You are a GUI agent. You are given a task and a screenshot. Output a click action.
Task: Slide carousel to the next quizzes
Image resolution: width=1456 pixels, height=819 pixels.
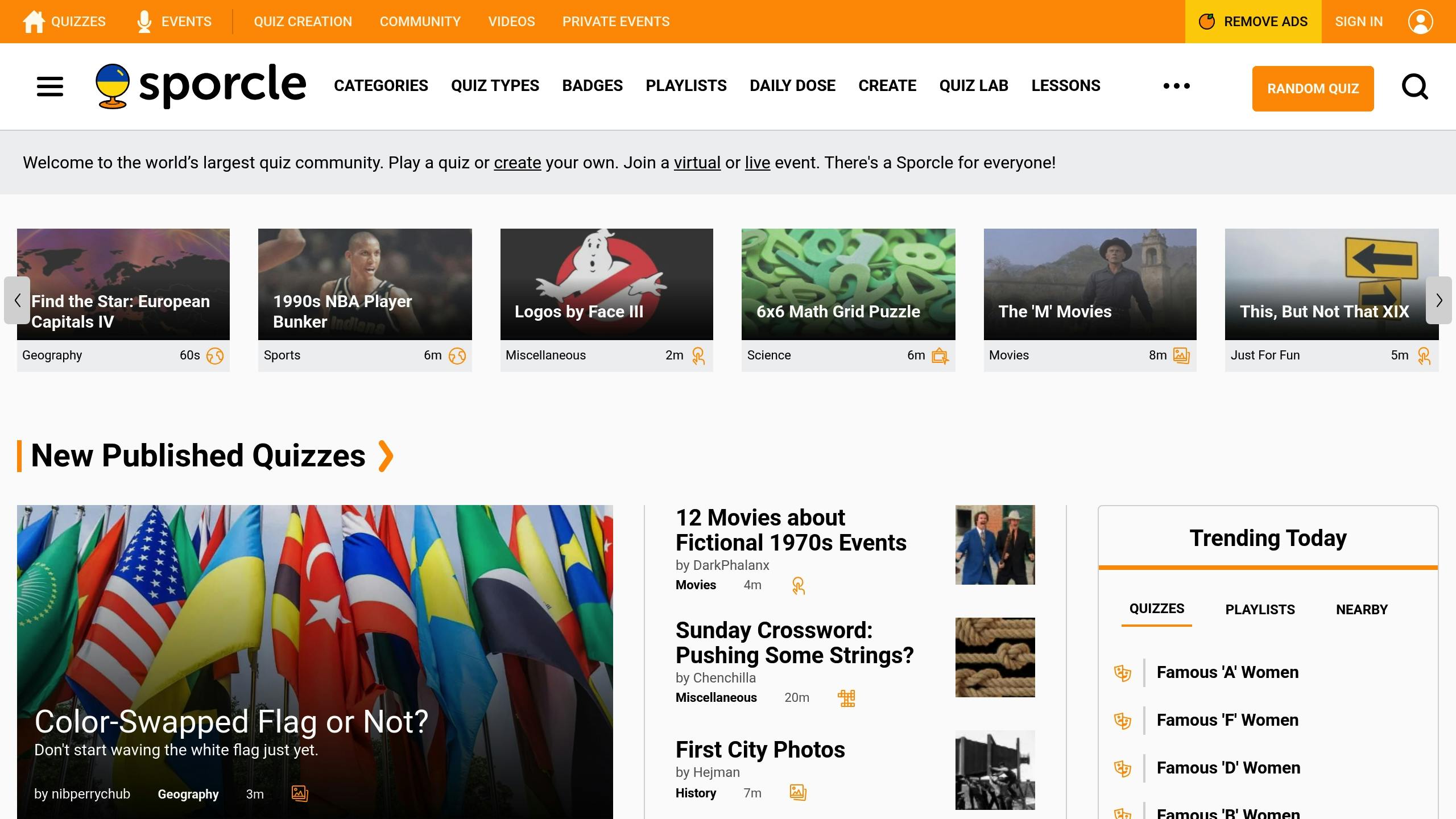pos(1439,300)
